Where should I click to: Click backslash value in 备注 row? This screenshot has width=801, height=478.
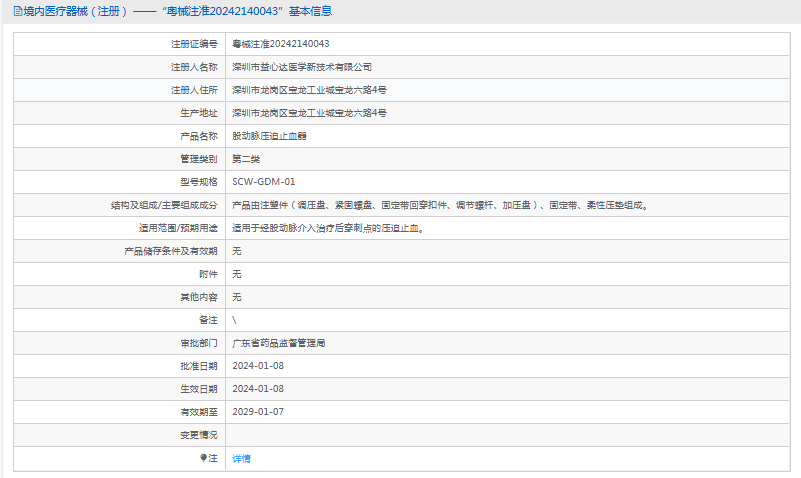[234, 320]
